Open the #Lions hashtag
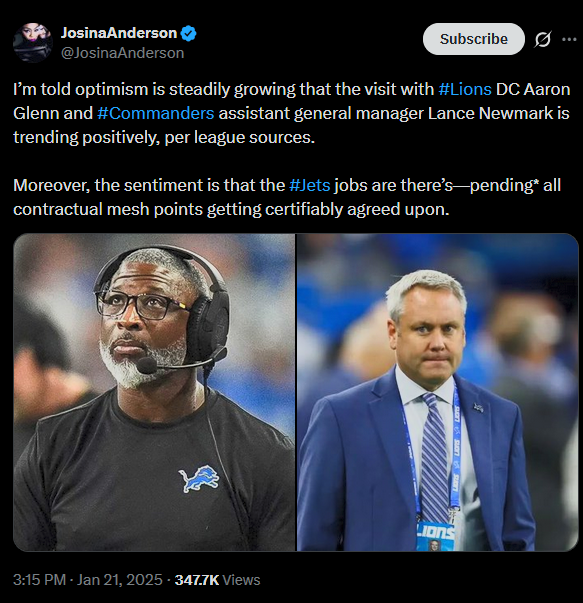This screenshot has width=583, height=603. coord(465,89)
